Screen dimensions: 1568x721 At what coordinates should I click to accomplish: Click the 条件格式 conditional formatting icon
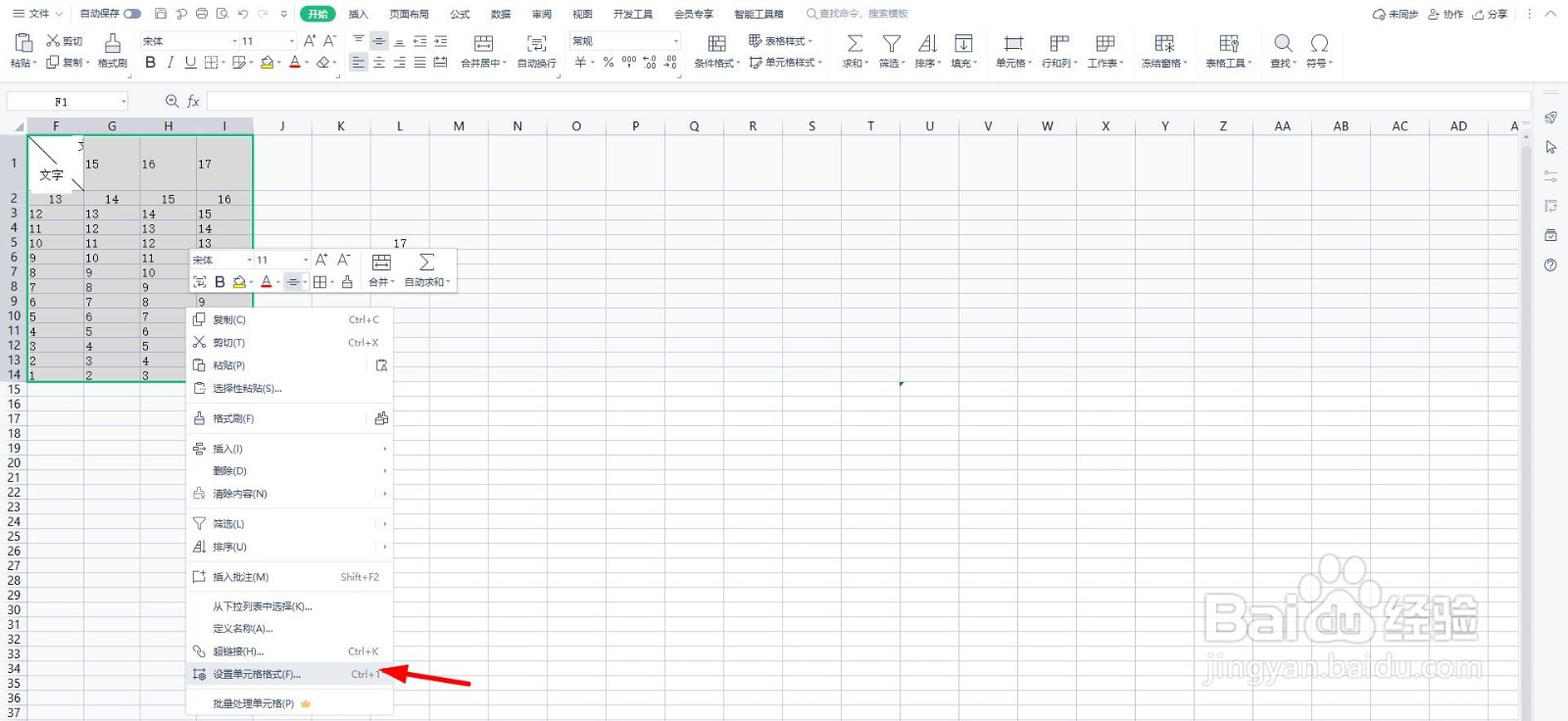point(717,43)
